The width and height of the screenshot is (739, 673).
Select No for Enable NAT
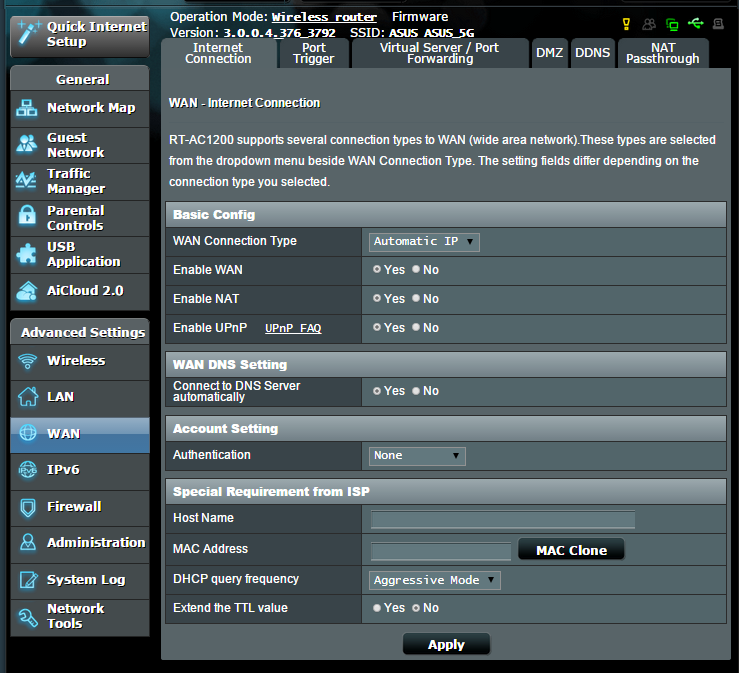416,298
